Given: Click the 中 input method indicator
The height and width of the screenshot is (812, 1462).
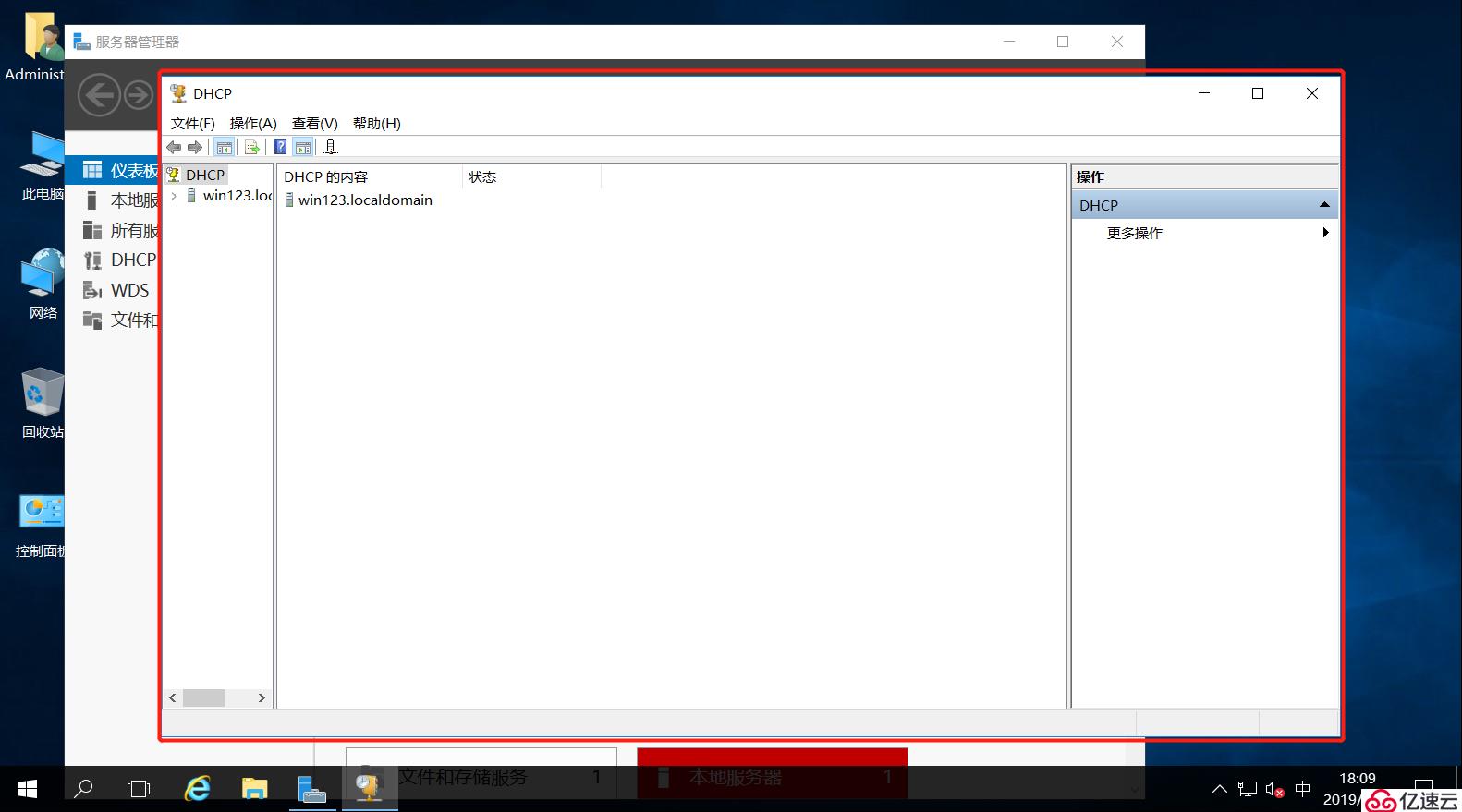Looking at the screenshot, I should pyautogui.click(x=1303, y=789).
